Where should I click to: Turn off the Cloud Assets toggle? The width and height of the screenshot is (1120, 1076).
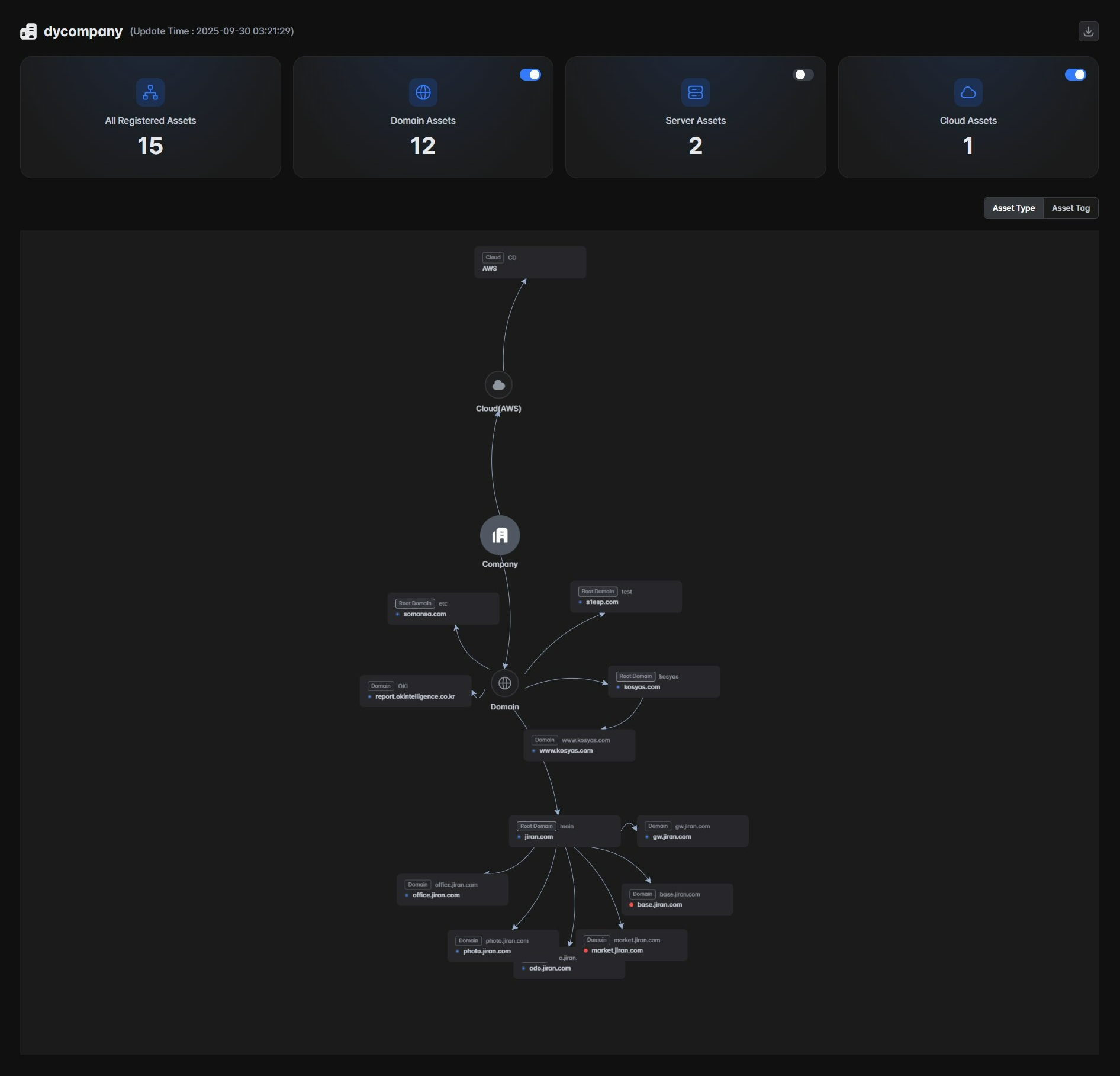(1075, 75)
